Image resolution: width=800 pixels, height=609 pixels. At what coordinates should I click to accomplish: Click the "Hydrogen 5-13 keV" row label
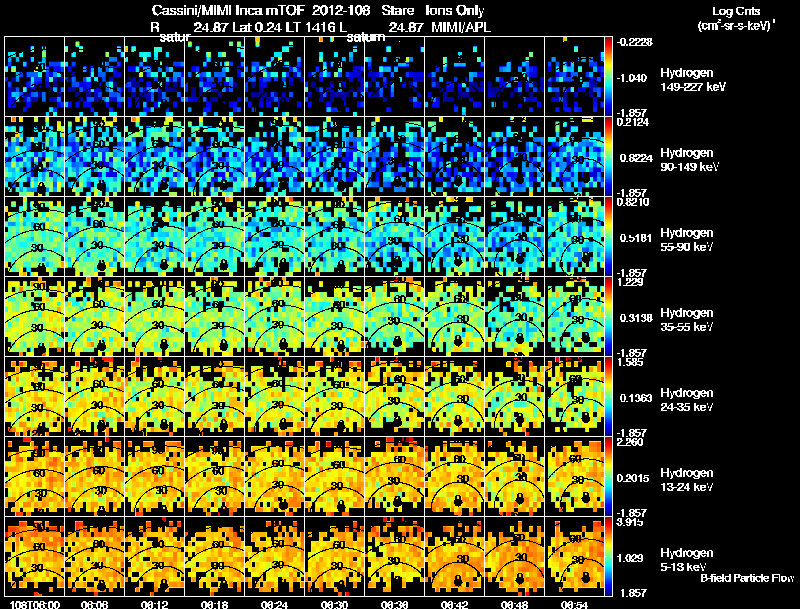[x=687, y=560]
